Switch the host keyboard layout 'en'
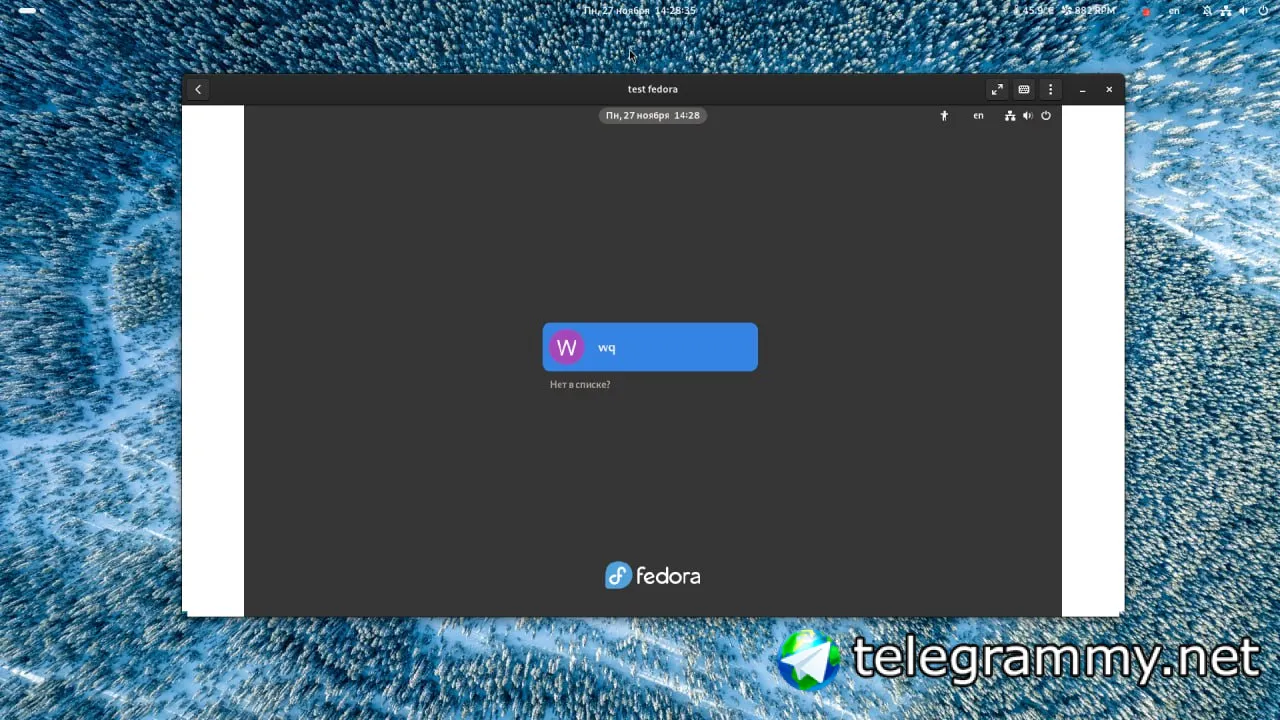 pyautogui.click(x=1175, y=10)
